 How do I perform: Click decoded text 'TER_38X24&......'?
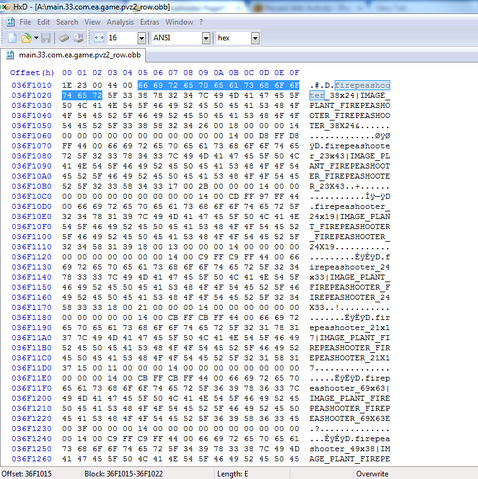click(x=350, y=126)
